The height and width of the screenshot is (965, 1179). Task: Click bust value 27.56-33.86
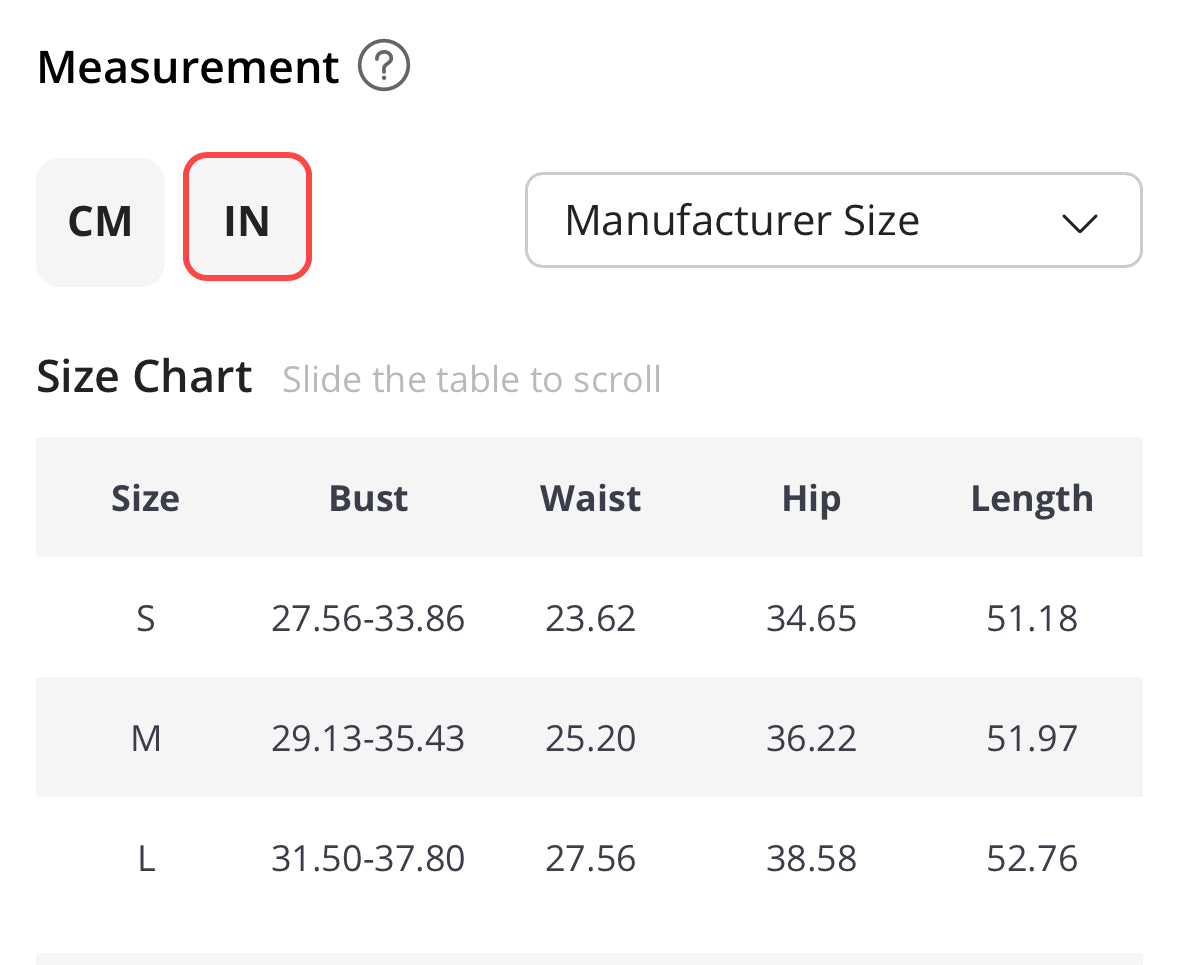[x=368, y=618]
